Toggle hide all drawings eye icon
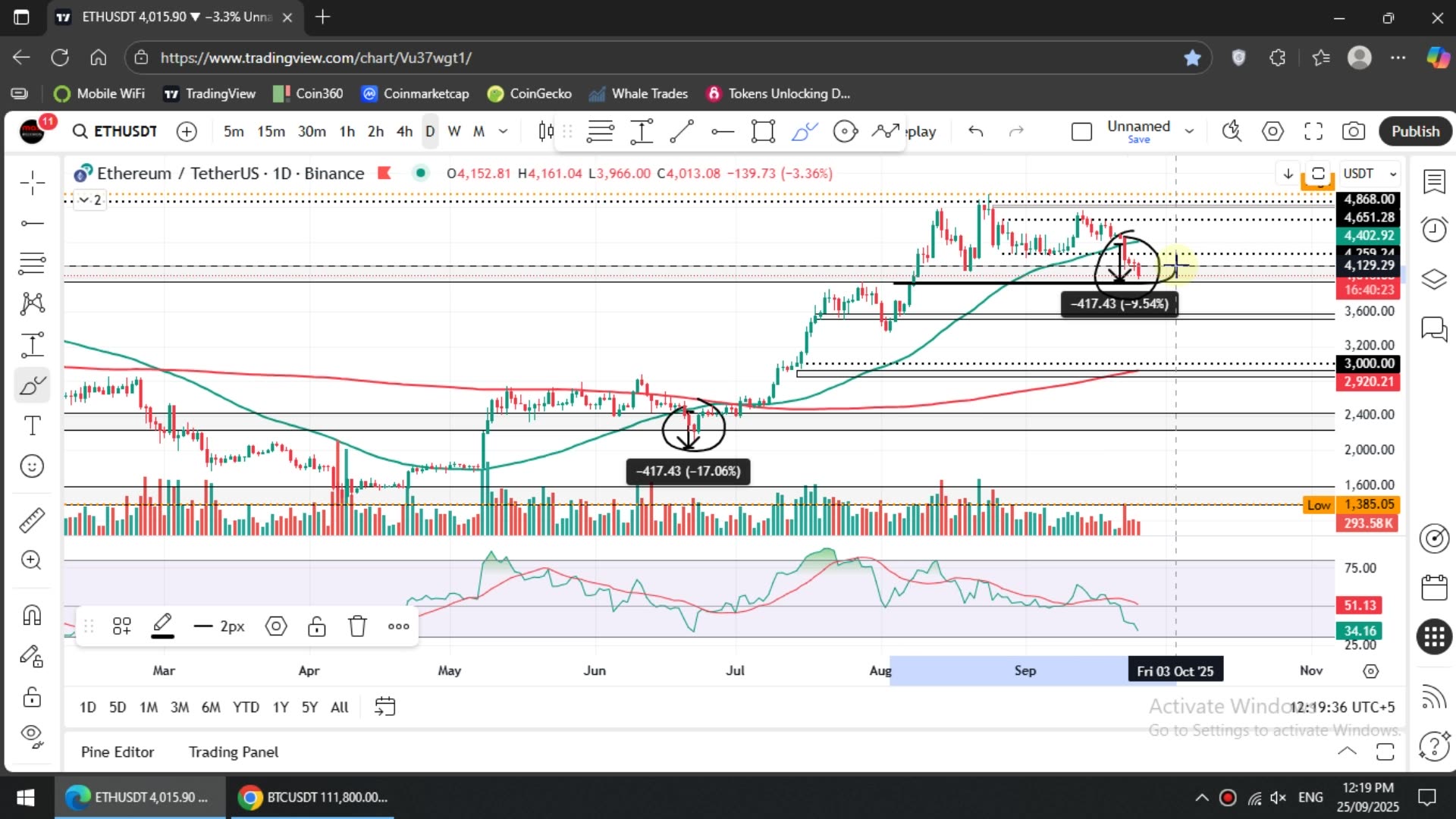The width and height of the screenshot is (1456, 819). click(x=32, y=734)
